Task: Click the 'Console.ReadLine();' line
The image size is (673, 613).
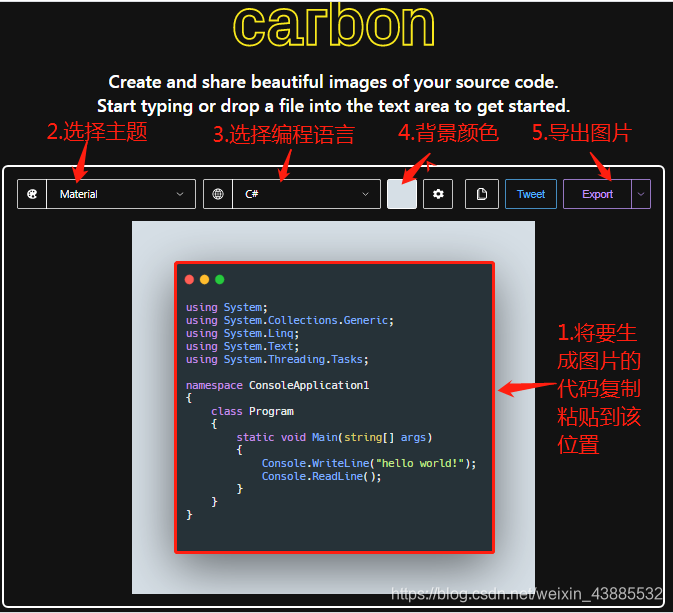Action: [321, 476]
